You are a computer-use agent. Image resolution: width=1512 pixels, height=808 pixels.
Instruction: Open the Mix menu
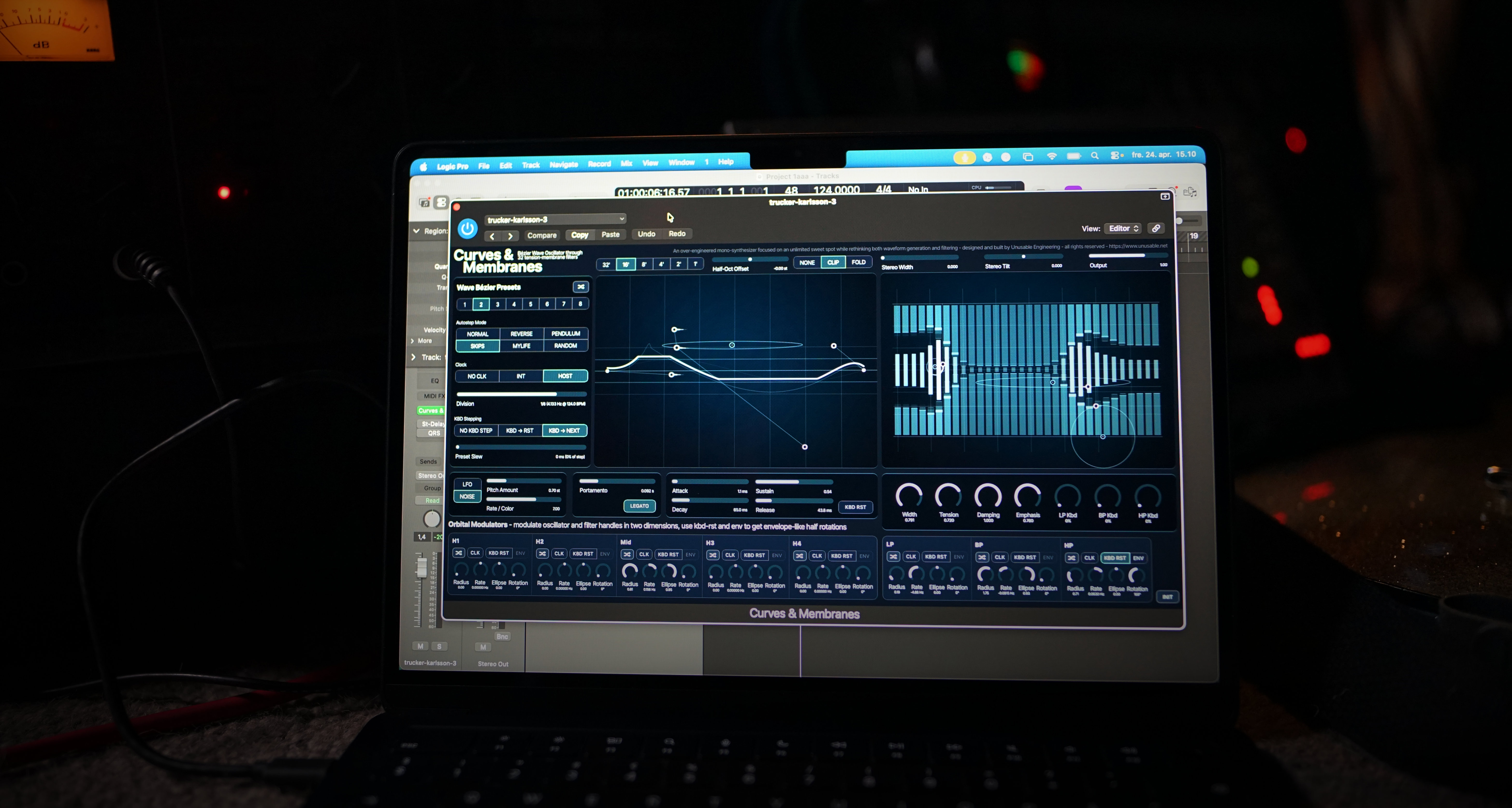(626, 163)
